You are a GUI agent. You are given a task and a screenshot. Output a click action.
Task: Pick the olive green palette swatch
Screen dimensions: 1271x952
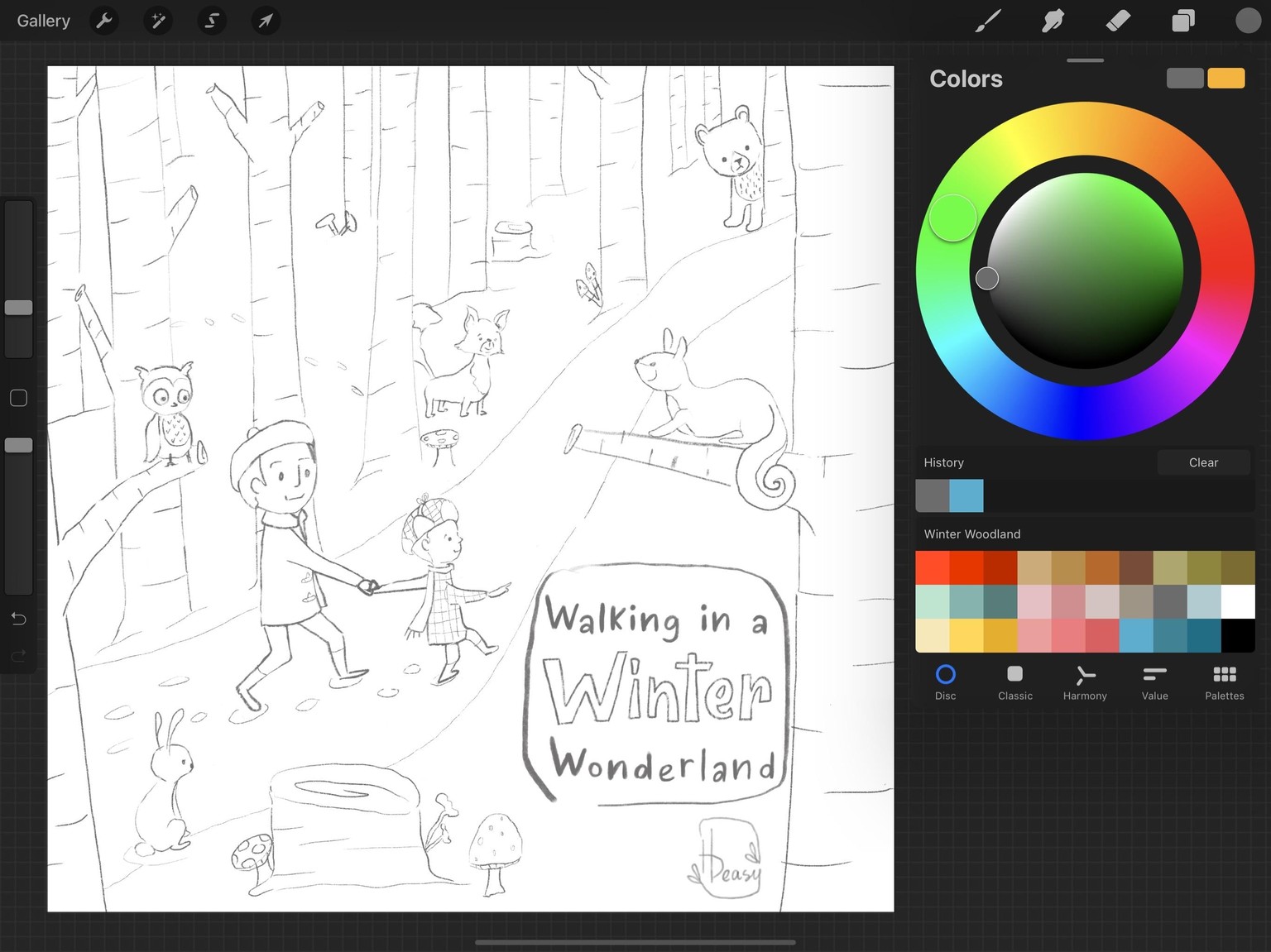1204,568
